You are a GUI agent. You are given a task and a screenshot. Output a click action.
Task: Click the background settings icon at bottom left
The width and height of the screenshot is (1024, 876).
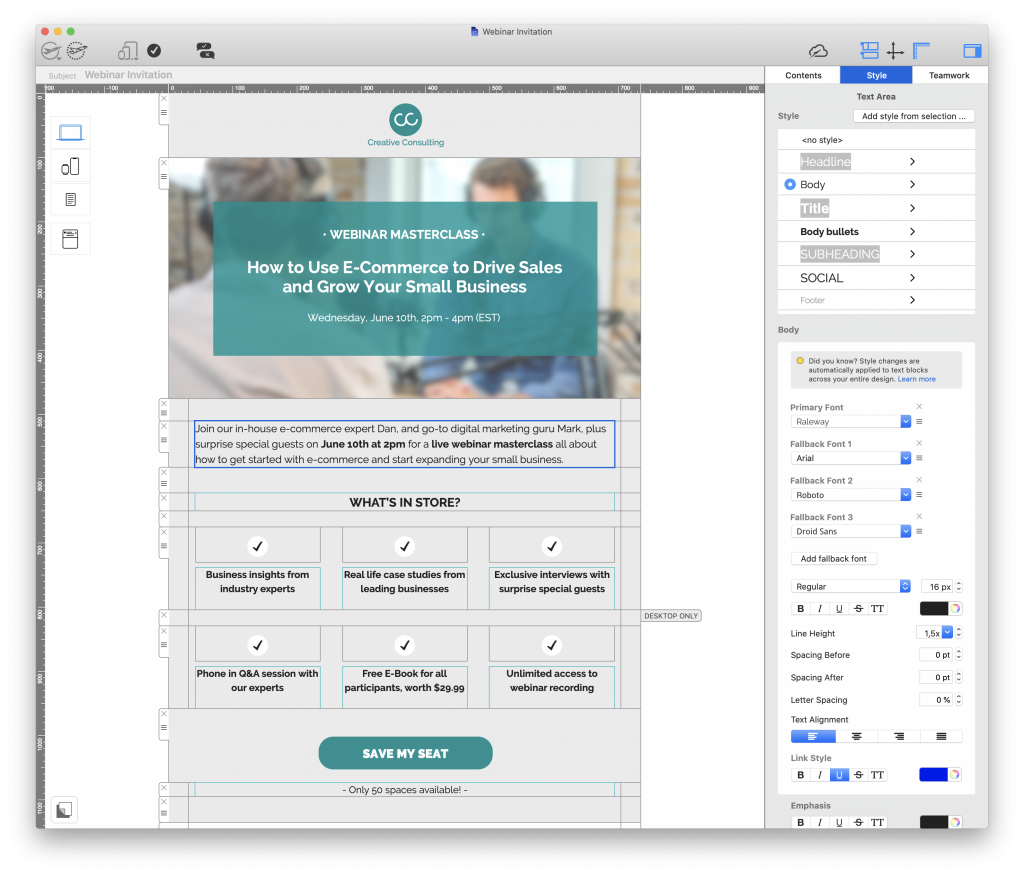pyautogui.click(x=64, y=810)
